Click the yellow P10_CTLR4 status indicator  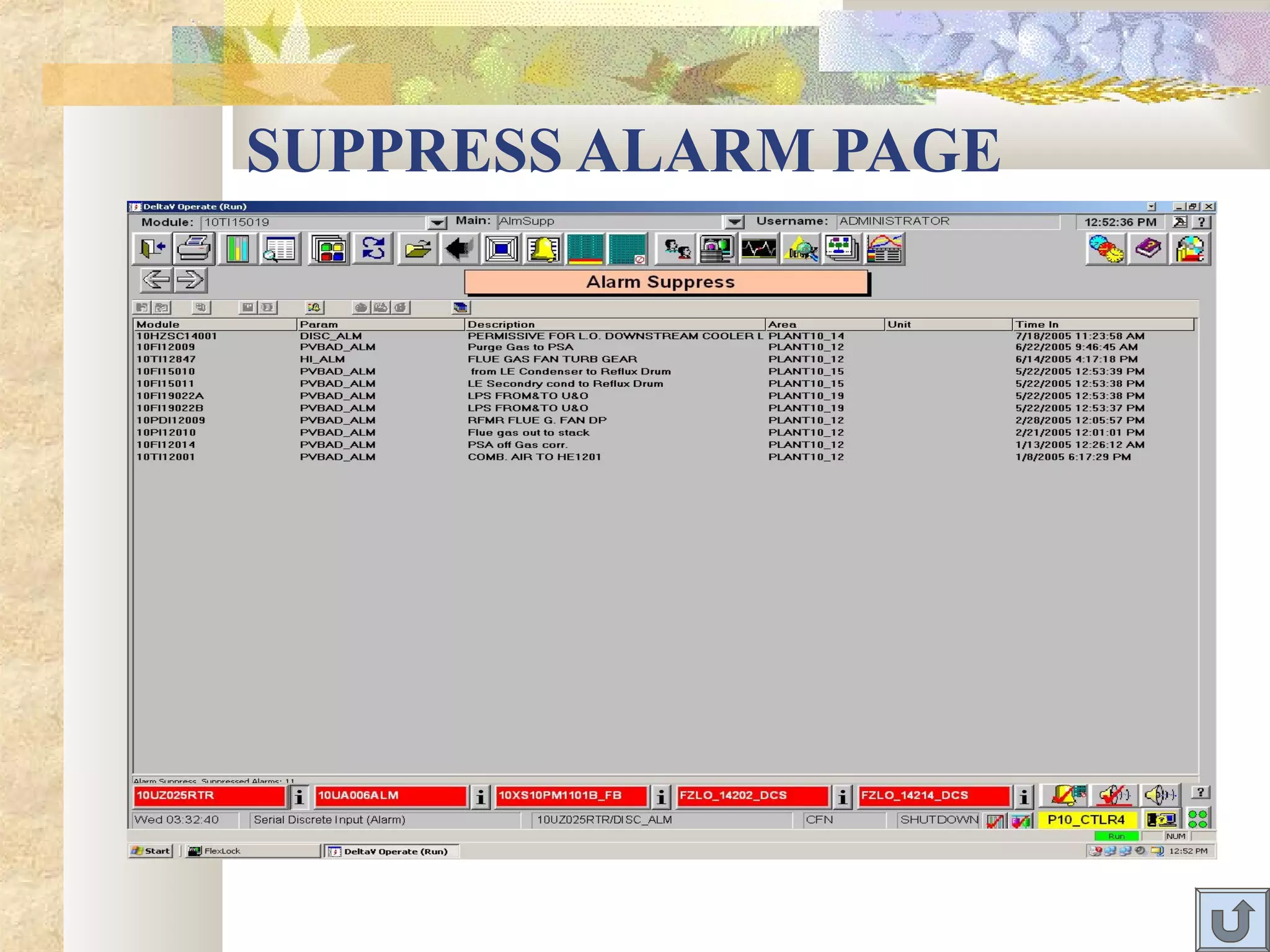1086,820
